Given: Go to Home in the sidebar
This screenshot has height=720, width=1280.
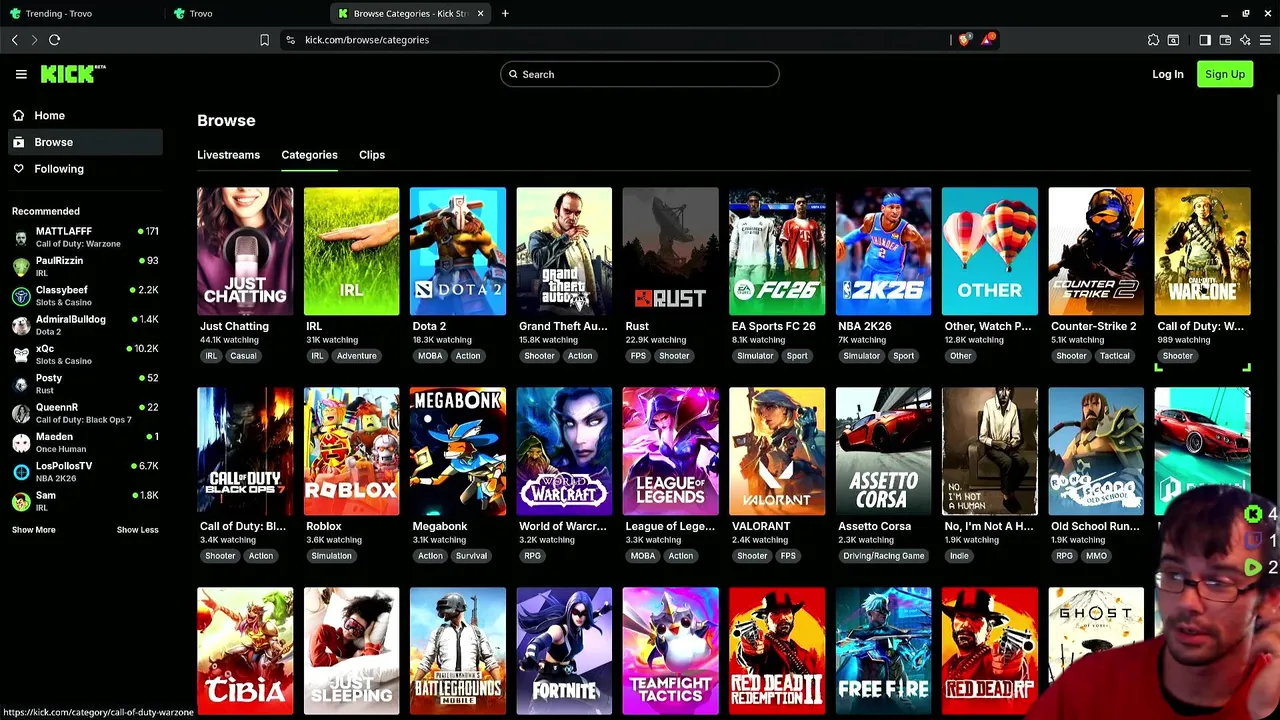Looking at the screenshot, I should point(85,115).
